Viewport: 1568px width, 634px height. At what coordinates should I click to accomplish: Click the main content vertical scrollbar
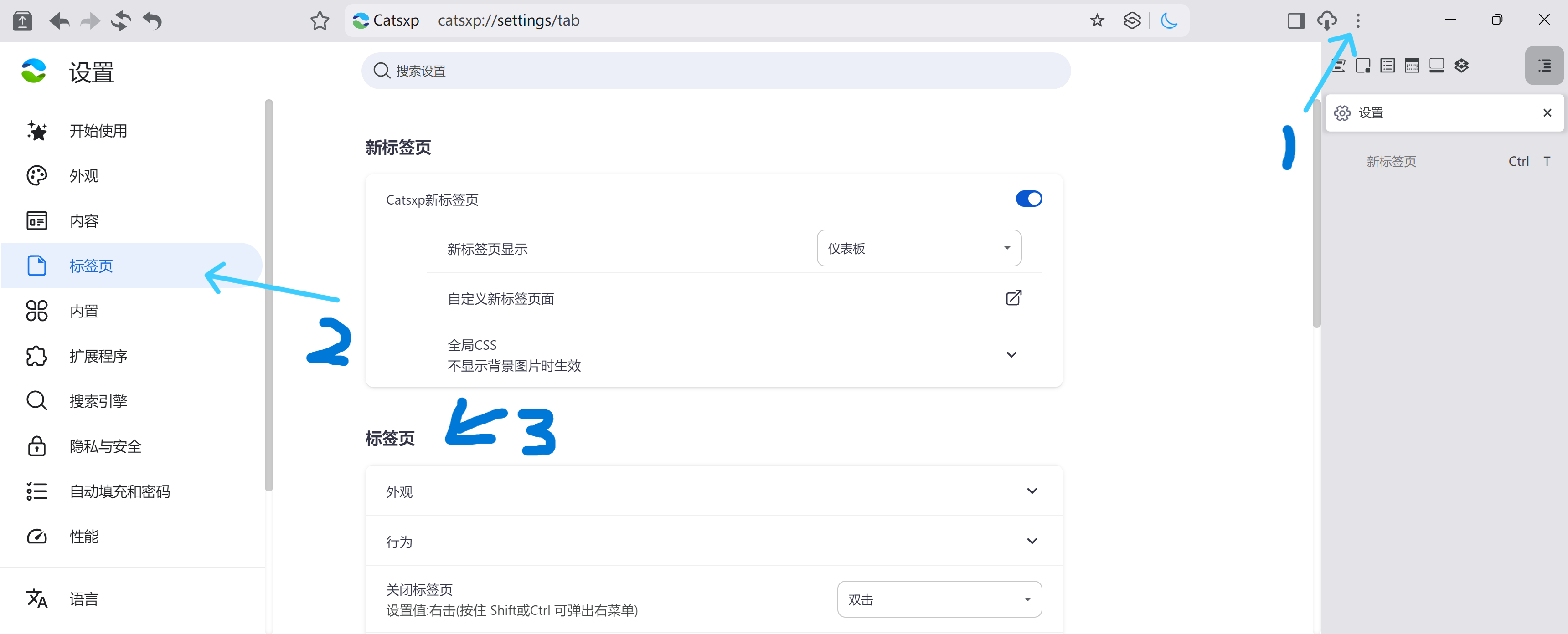point(1316,213)
